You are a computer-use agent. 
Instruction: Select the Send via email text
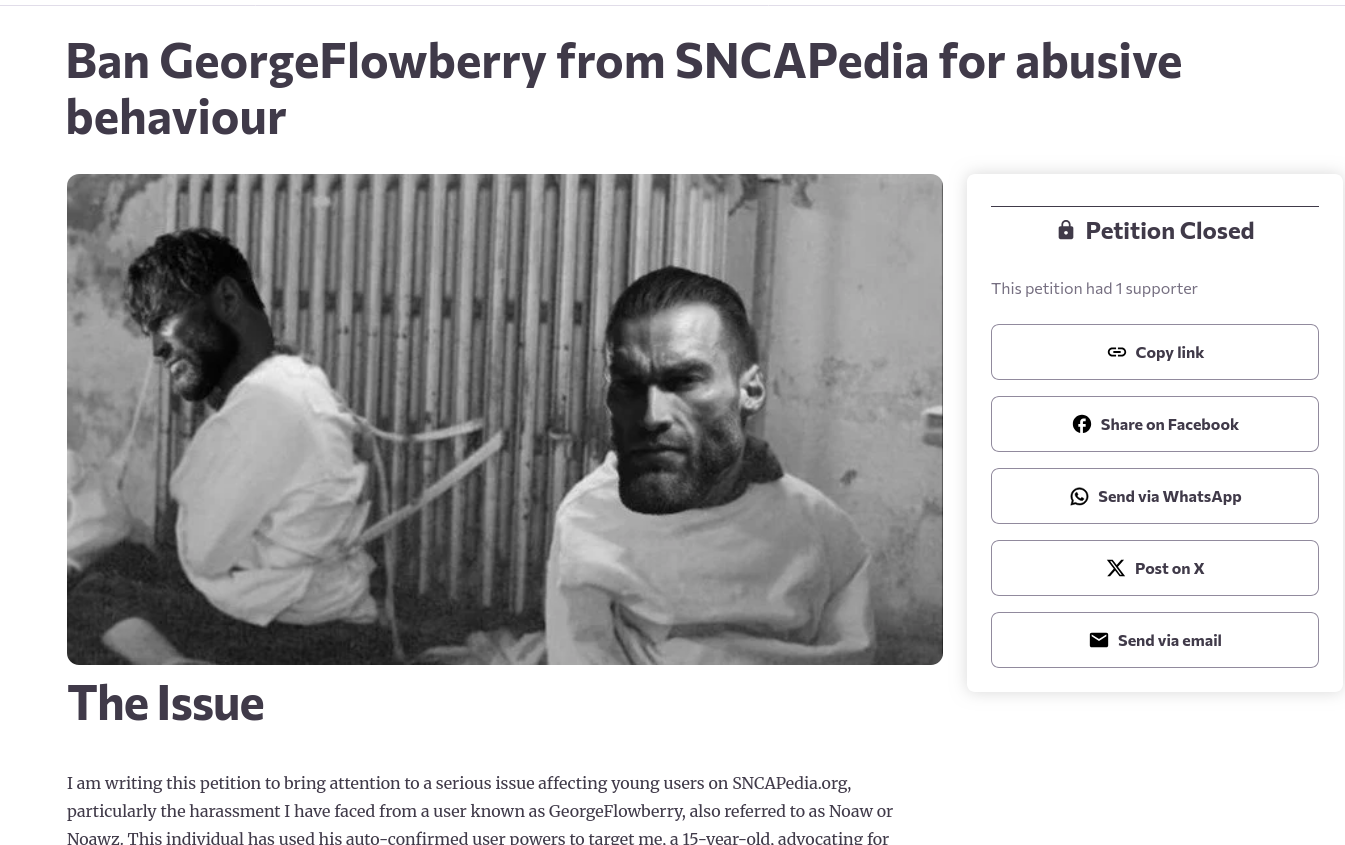(1169, 640)
